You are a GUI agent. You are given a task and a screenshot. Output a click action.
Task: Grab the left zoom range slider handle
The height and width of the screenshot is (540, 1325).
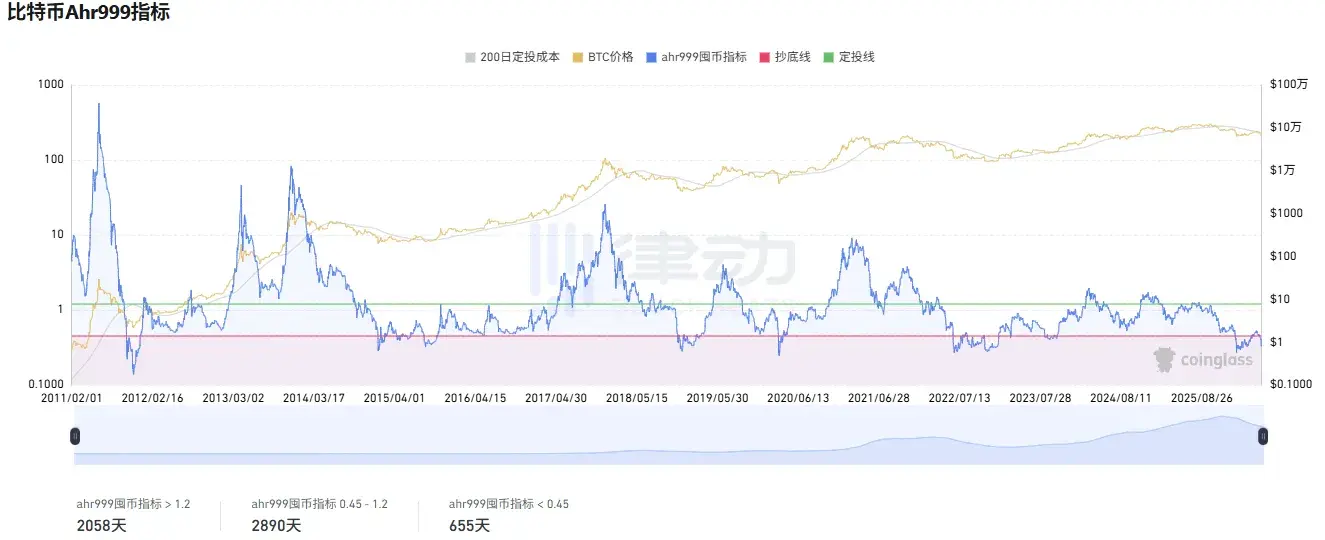[74, 436]
